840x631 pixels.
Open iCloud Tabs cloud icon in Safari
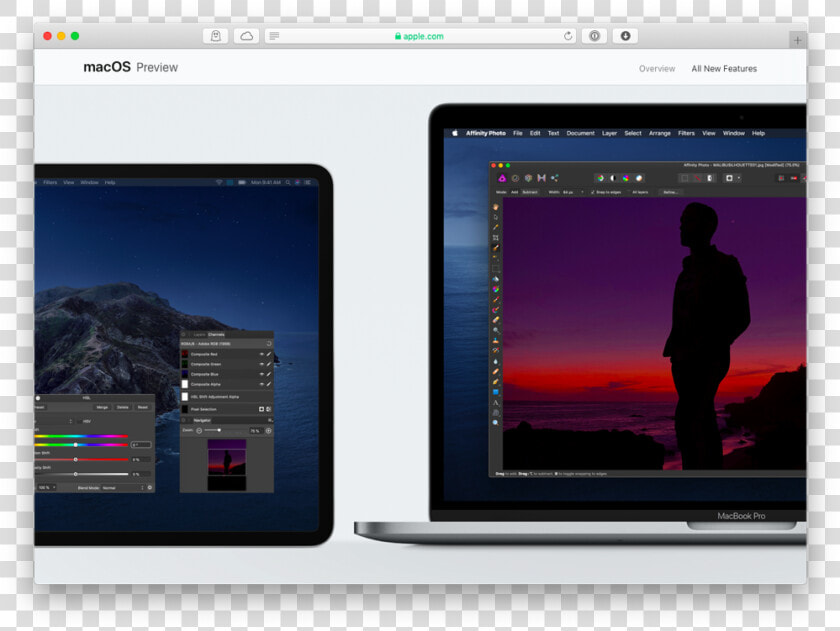point(246,36)
